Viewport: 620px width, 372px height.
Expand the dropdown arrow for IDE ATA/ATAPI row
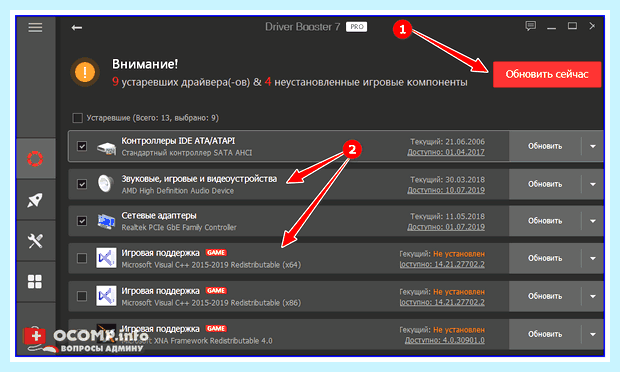tap(593, 146)
